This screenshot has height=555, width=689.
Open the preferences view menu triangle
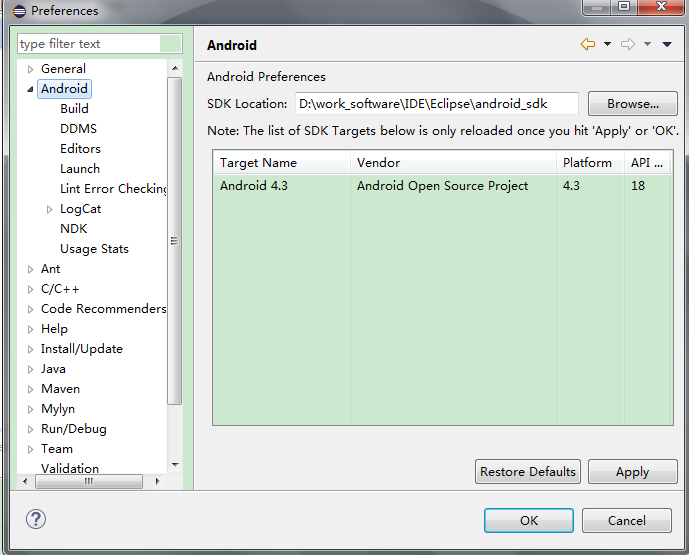tap(667, 44)
